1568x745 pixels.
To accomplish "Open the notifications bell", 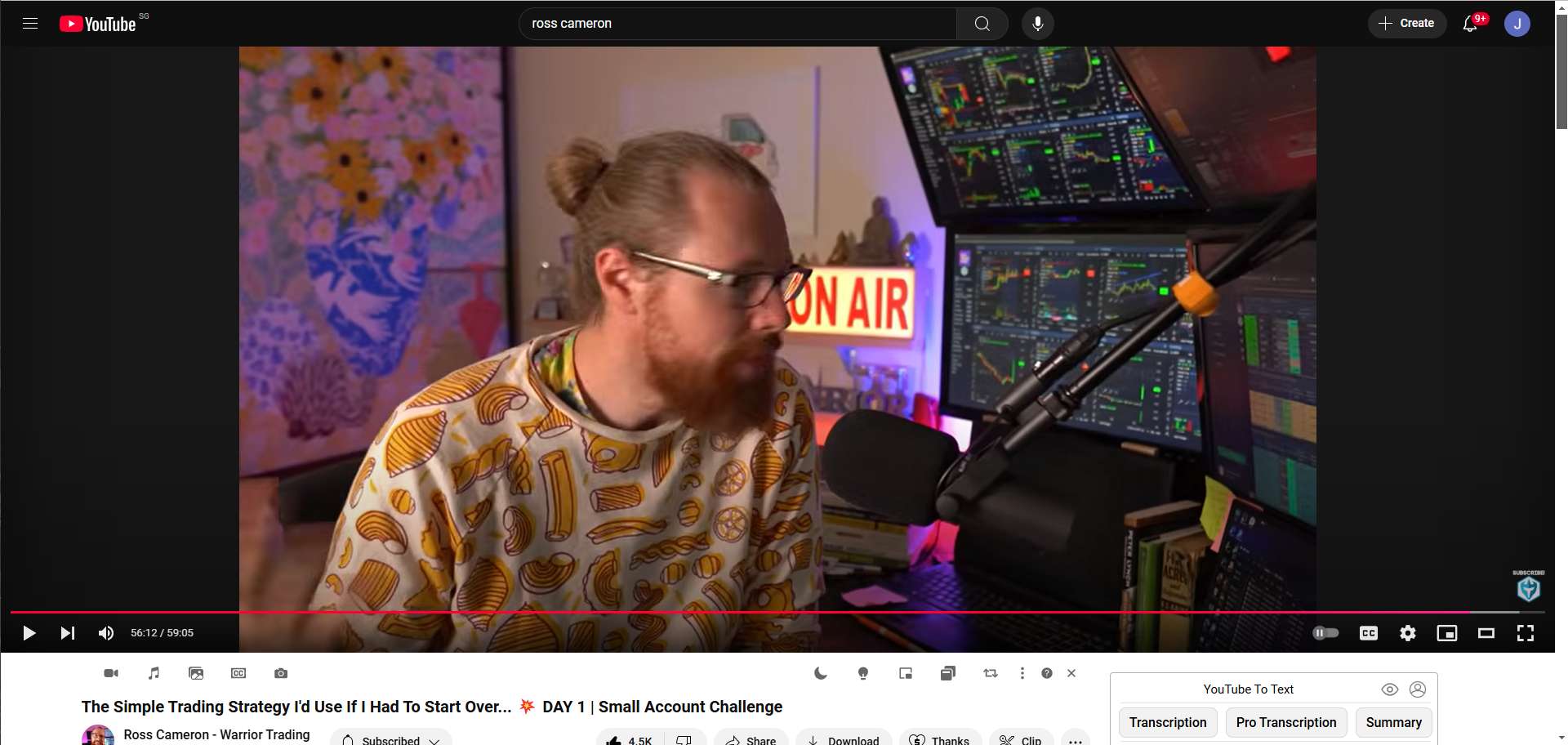I will tap(1470, 24).
